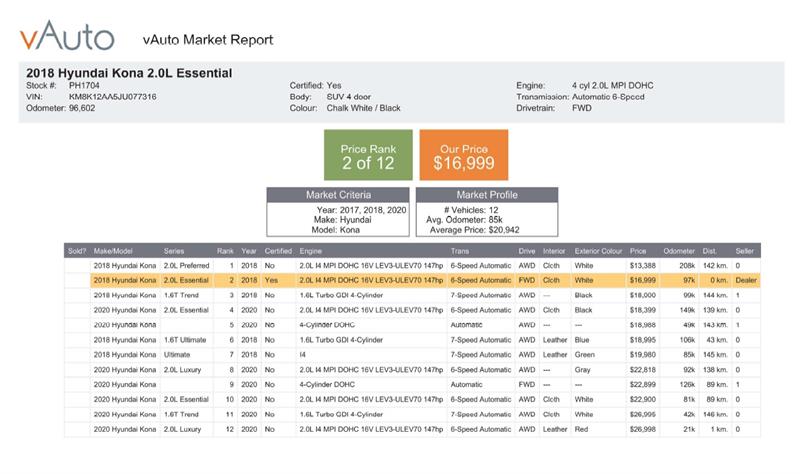Click the 'Trans' column header
Image resolution: width=800 pixels, height=474 pixels.
(460, 251)
